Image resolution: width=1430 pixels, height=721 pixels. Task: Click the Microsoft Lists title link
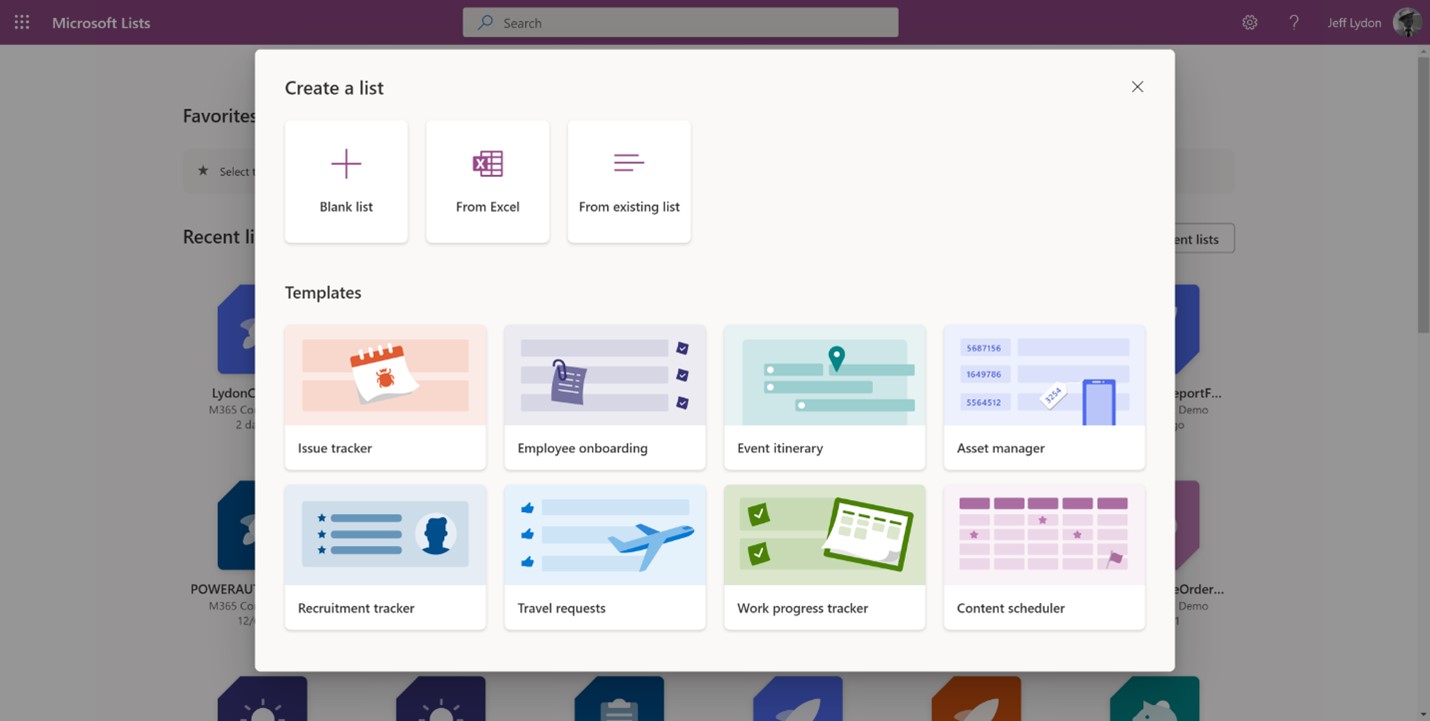(101, 22)
